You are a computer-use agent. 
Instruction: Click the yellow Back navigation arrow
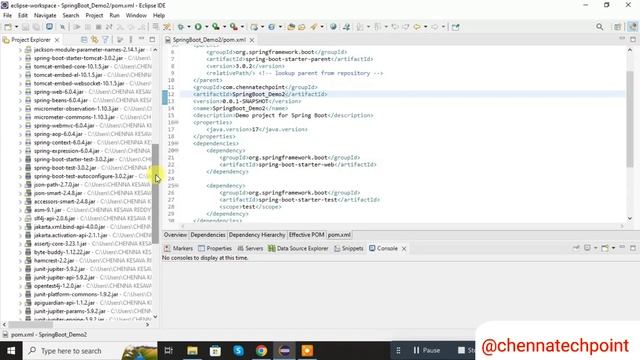(417, 27)
